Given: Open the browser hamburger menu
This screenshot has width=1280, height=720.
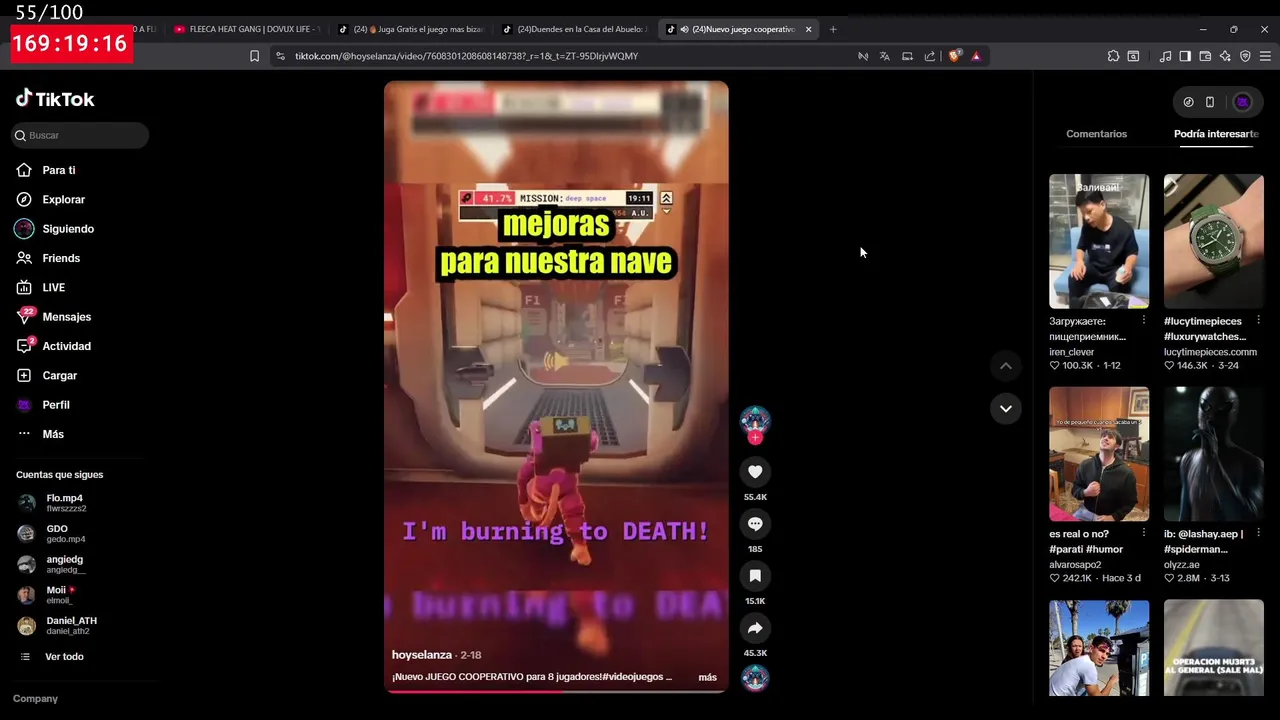Looking at the screenshot, I should [1265, 56].
